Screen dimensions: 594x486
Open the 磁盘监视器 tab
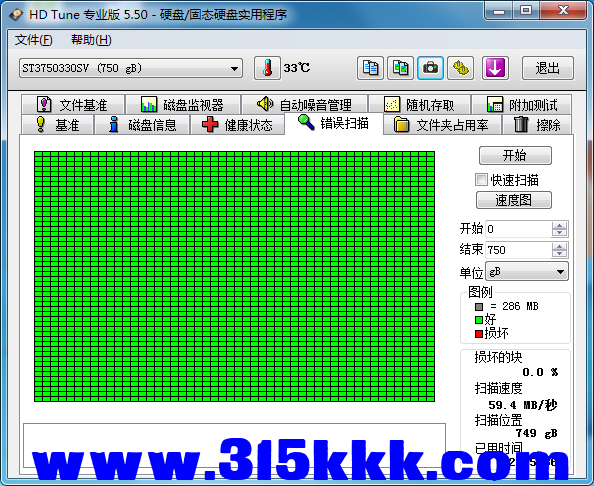(x=183, y=105)
